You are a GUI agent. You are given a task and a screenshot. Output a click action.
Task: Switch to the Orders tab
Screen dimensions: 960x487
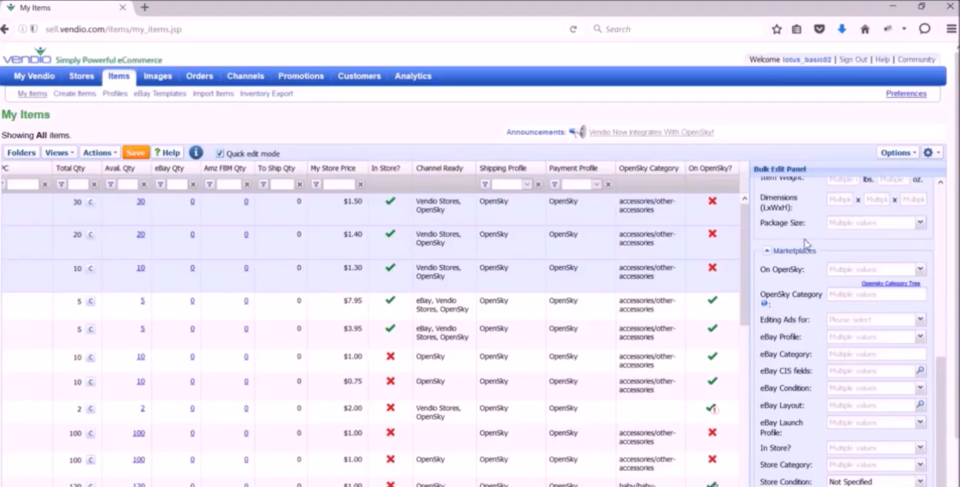coord(199,76)
